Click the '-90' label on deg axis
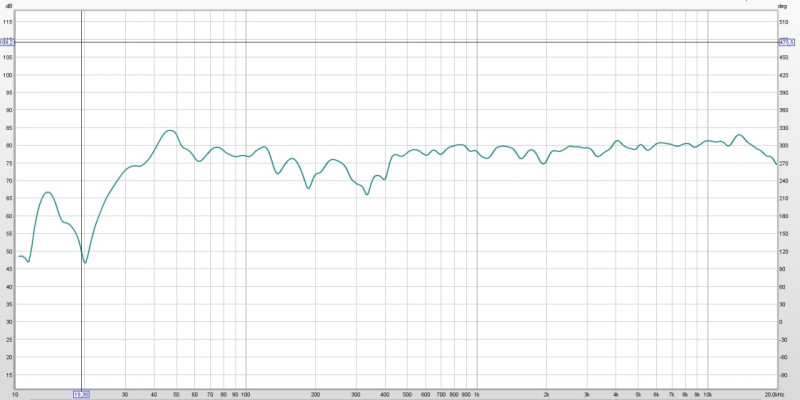 click(x=782, y=374)
